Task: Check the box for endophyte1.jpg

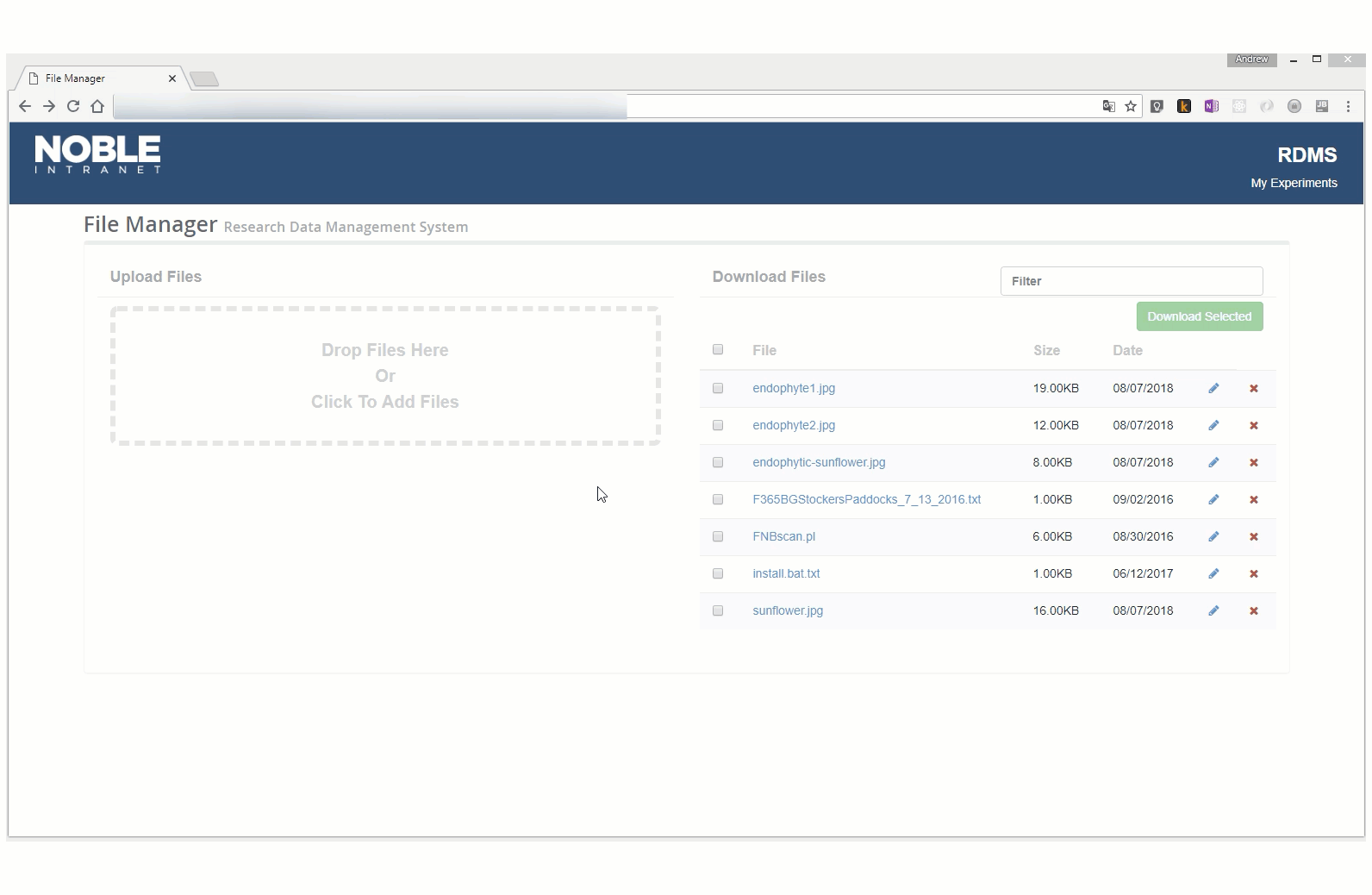Action: (718, 388)
